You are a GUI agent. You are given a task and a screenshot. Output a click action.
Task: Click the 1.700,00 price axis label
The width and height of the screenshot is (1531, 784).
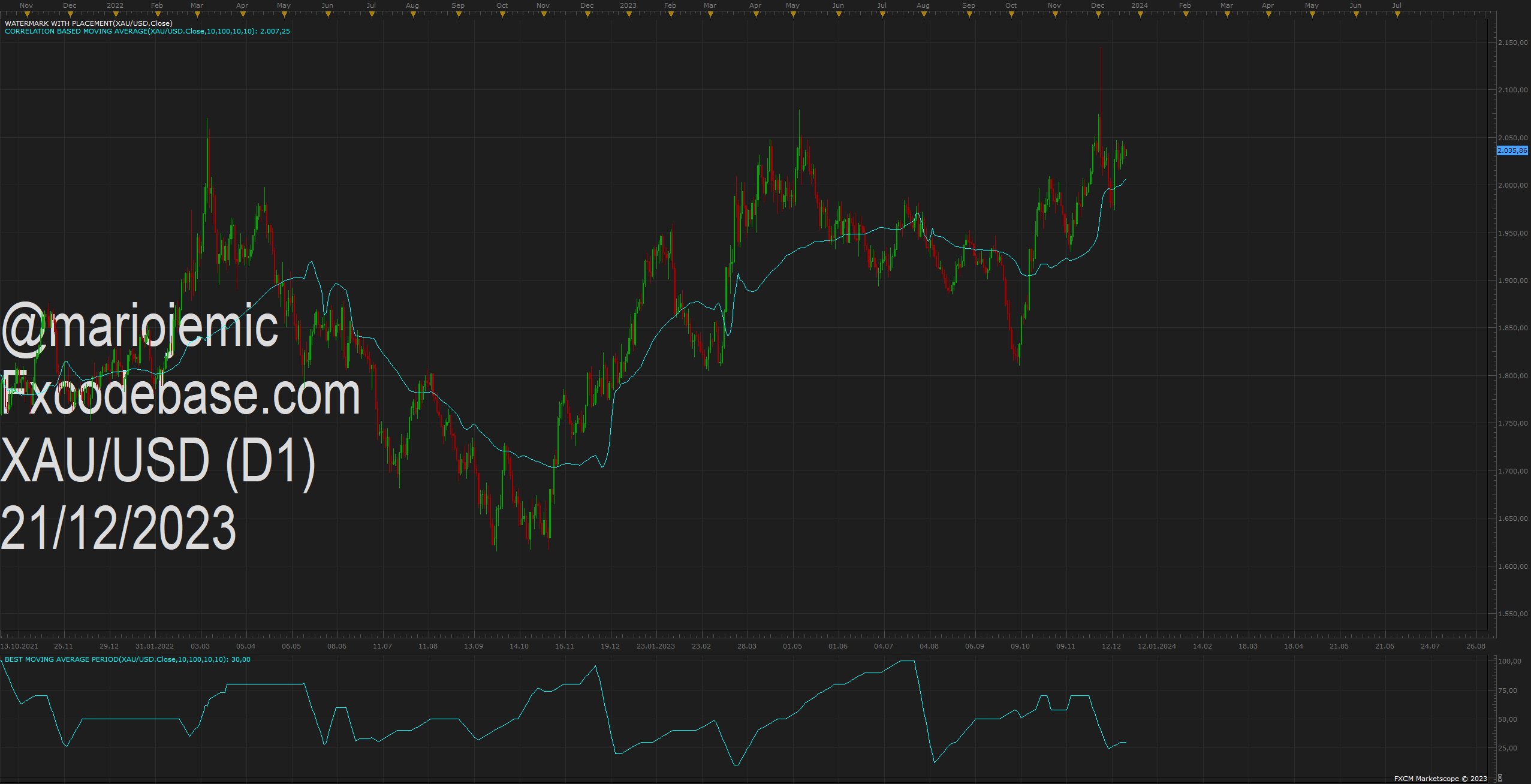pyautogui.click(x=1513, y=471)
